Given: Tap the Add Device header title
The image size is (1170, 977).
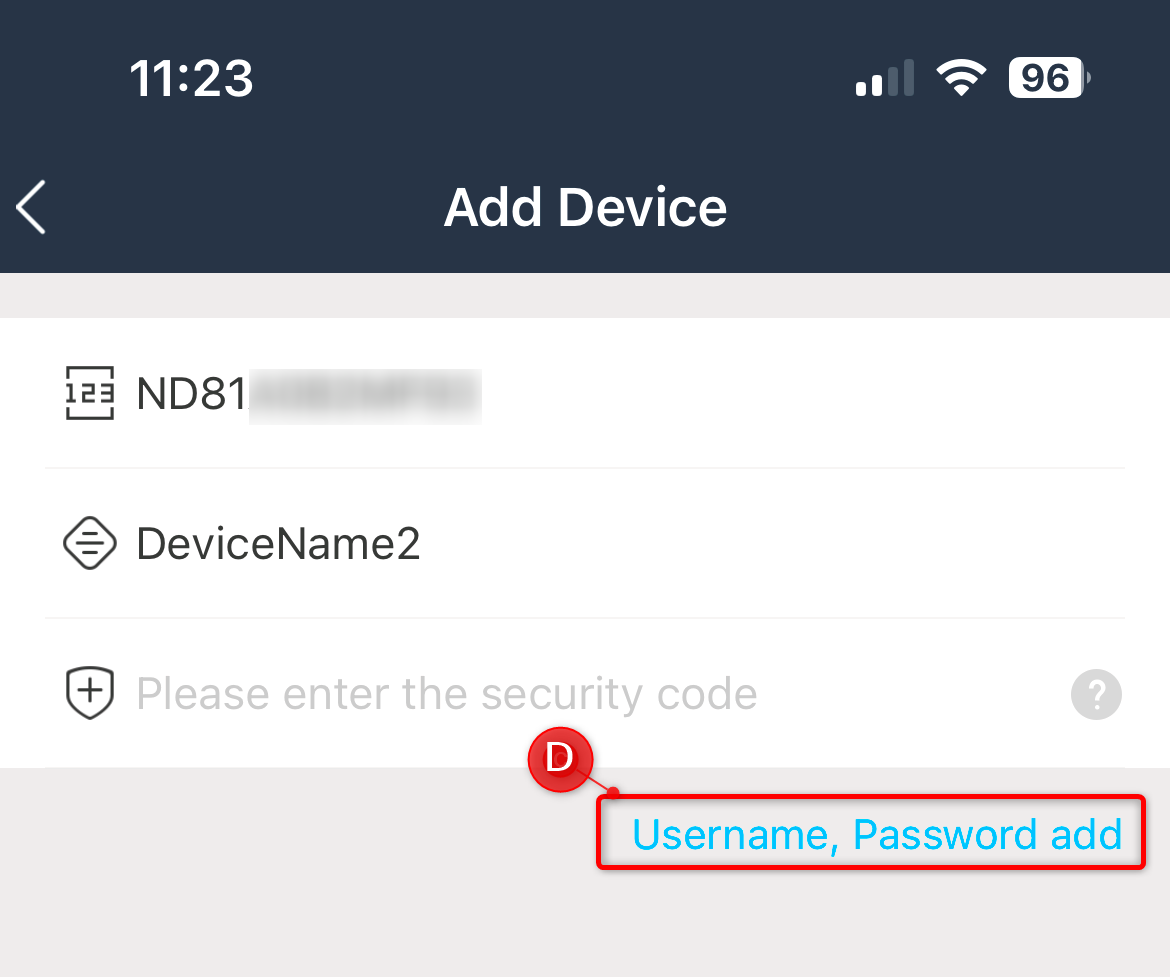Looking at the screenshot, I should (x=585, y=207).
